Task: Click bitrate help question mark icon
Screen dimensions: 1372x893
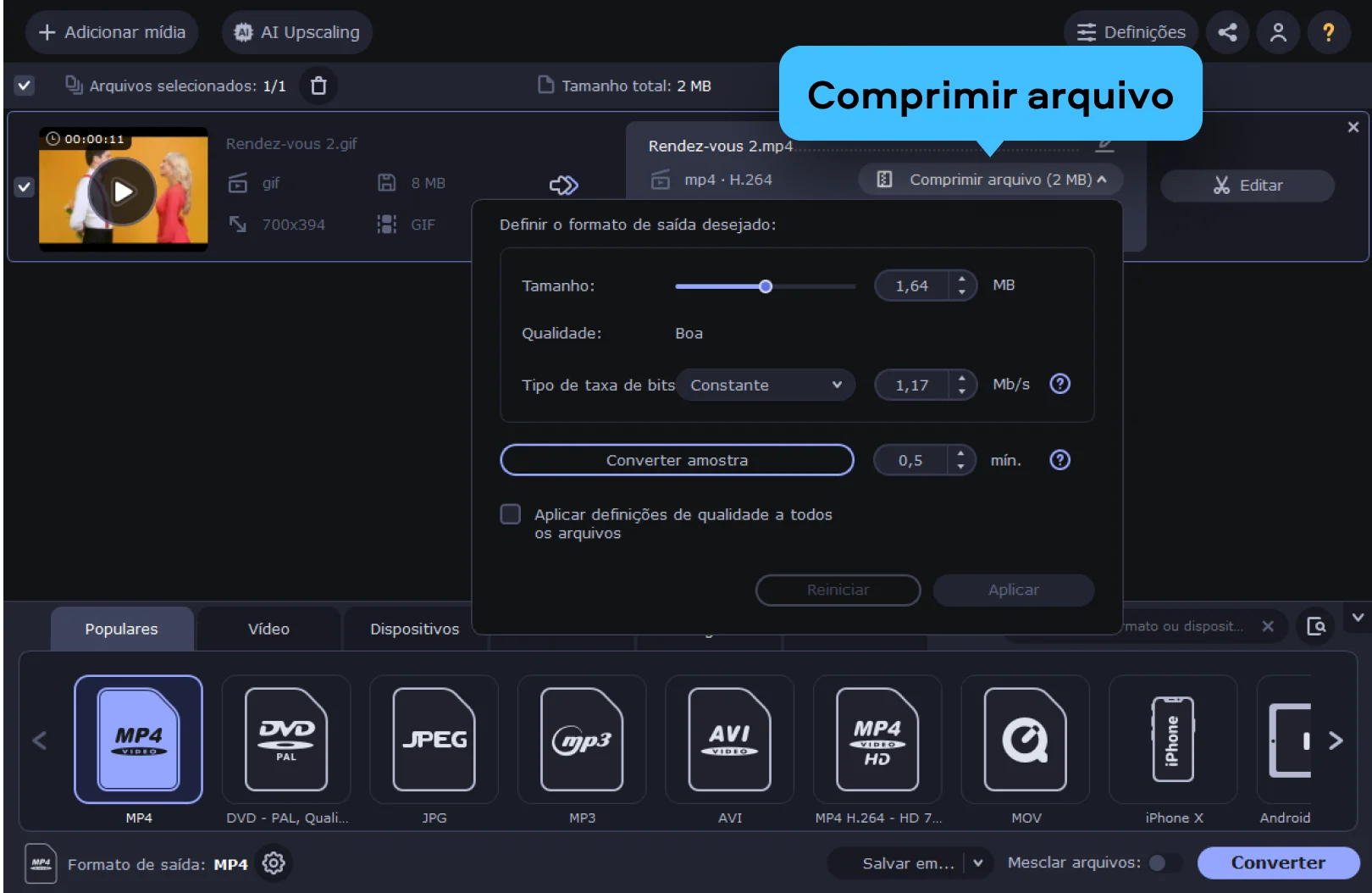Action: pyautogui.click(x=1059, y=385)
